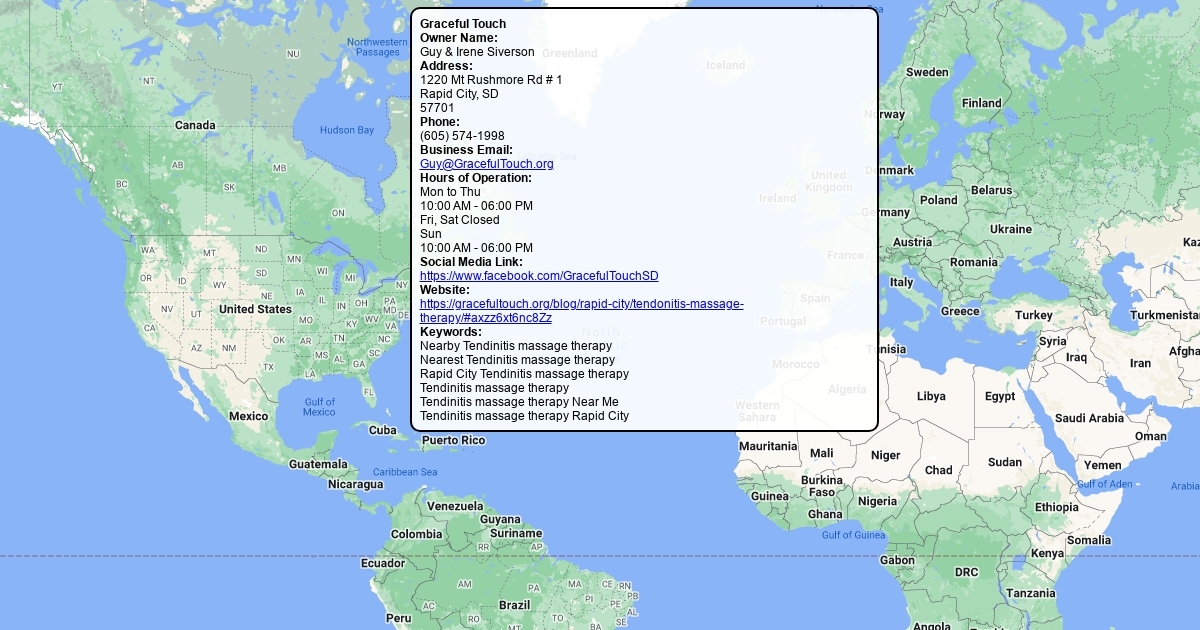Viewport: 1200px width, 630px height.
Task: Click the Graceful Touch business title
Action: (x=463, y=24)
